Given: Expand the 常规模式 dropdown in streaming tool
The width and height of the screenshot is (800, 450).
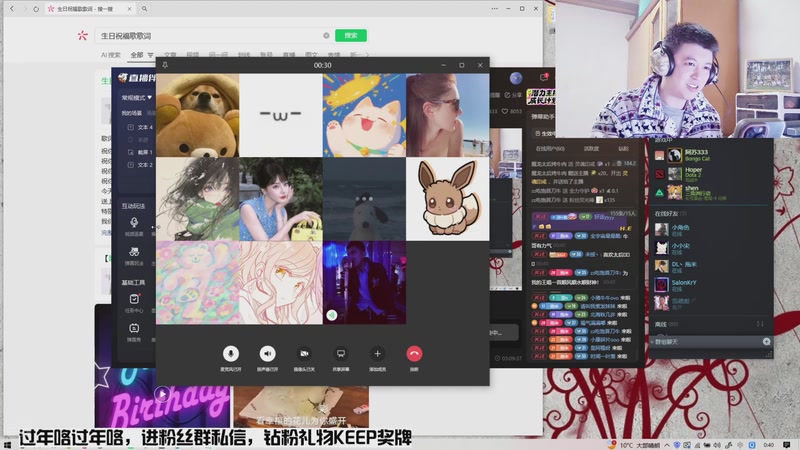Looking at the screenshot, I should pos(137,97).
